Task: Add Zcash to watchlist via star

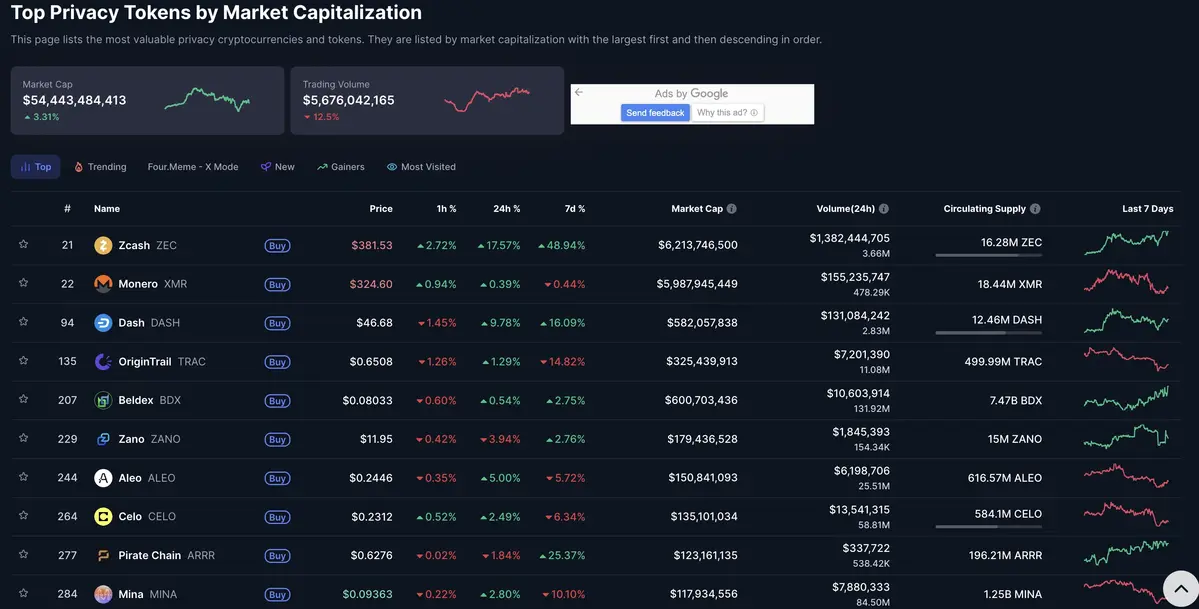Action: [x=21, y=242]
